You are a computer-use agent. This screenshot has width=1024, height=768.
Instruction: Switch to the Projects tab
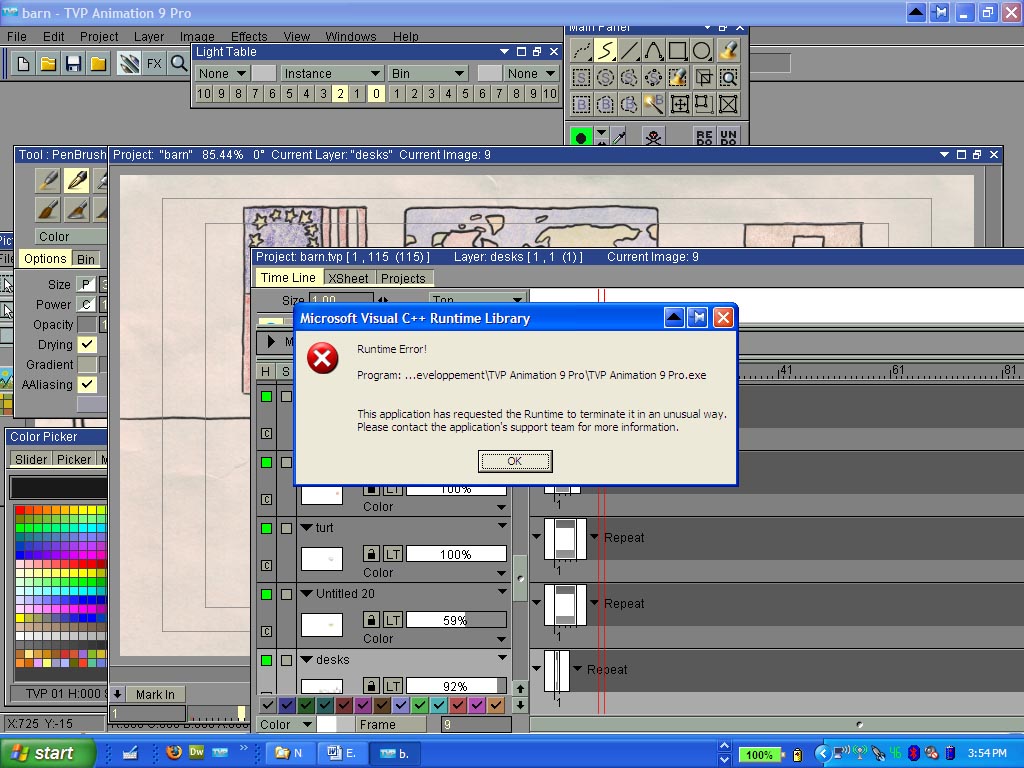(403, 278)
